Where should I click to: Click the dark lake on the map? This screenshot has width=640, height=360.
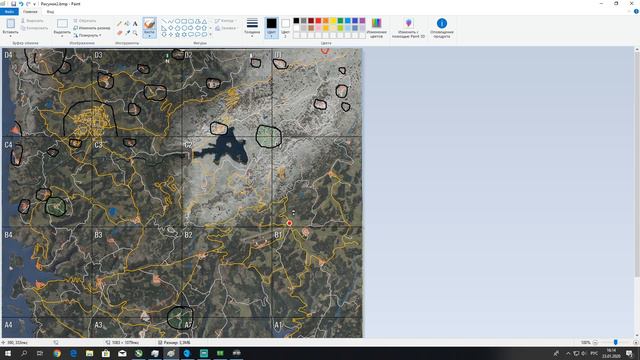point(226,147)
